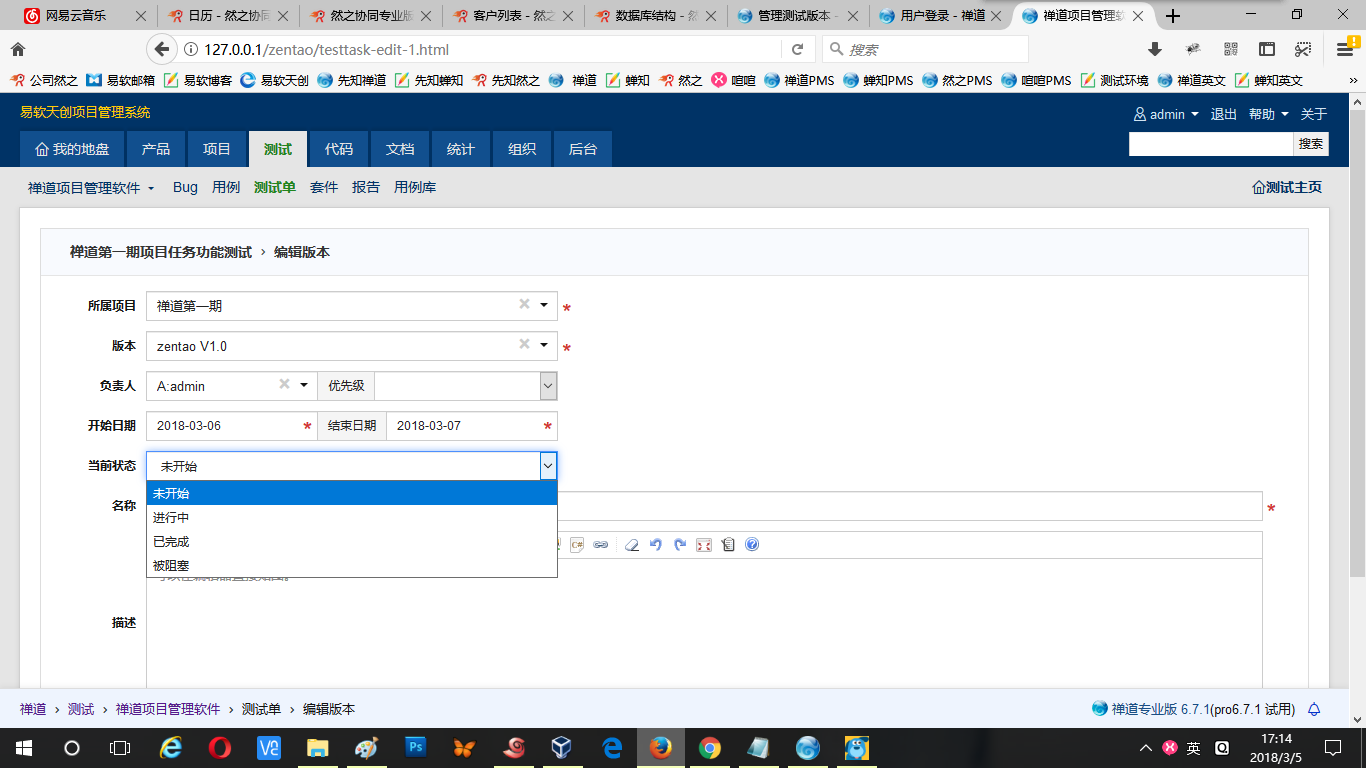The height and width of the screenshot is (768, 1366).
Task: Click the Firefox home button
Action: 18,49
